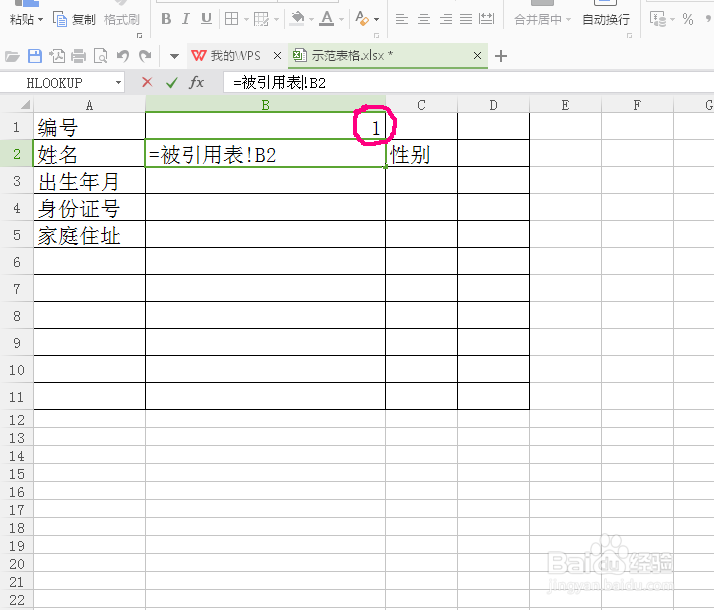Select the row 3 header
714x610 pixels.
click(x=17, y=181)
